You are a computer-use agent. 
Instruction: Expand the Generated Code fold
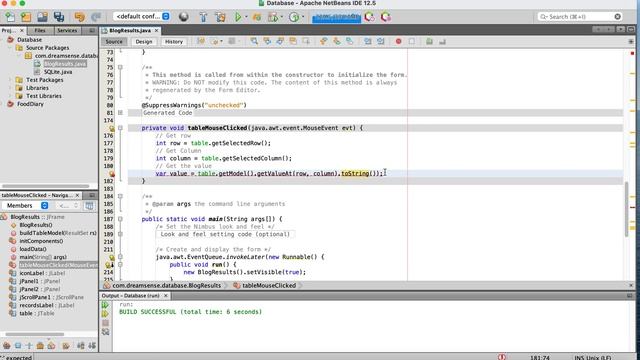tap(120, 113)
